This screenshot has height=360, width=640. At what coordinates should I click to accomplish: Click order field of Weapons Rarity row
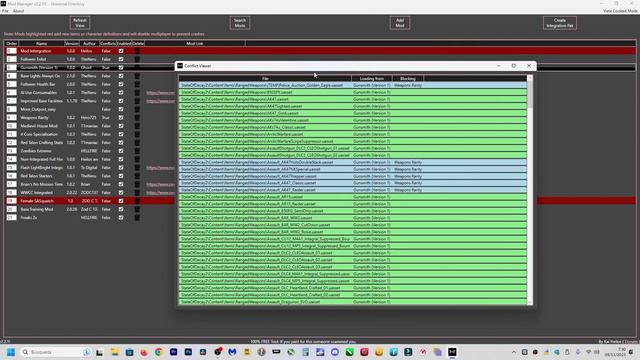[x=11, y=118]
